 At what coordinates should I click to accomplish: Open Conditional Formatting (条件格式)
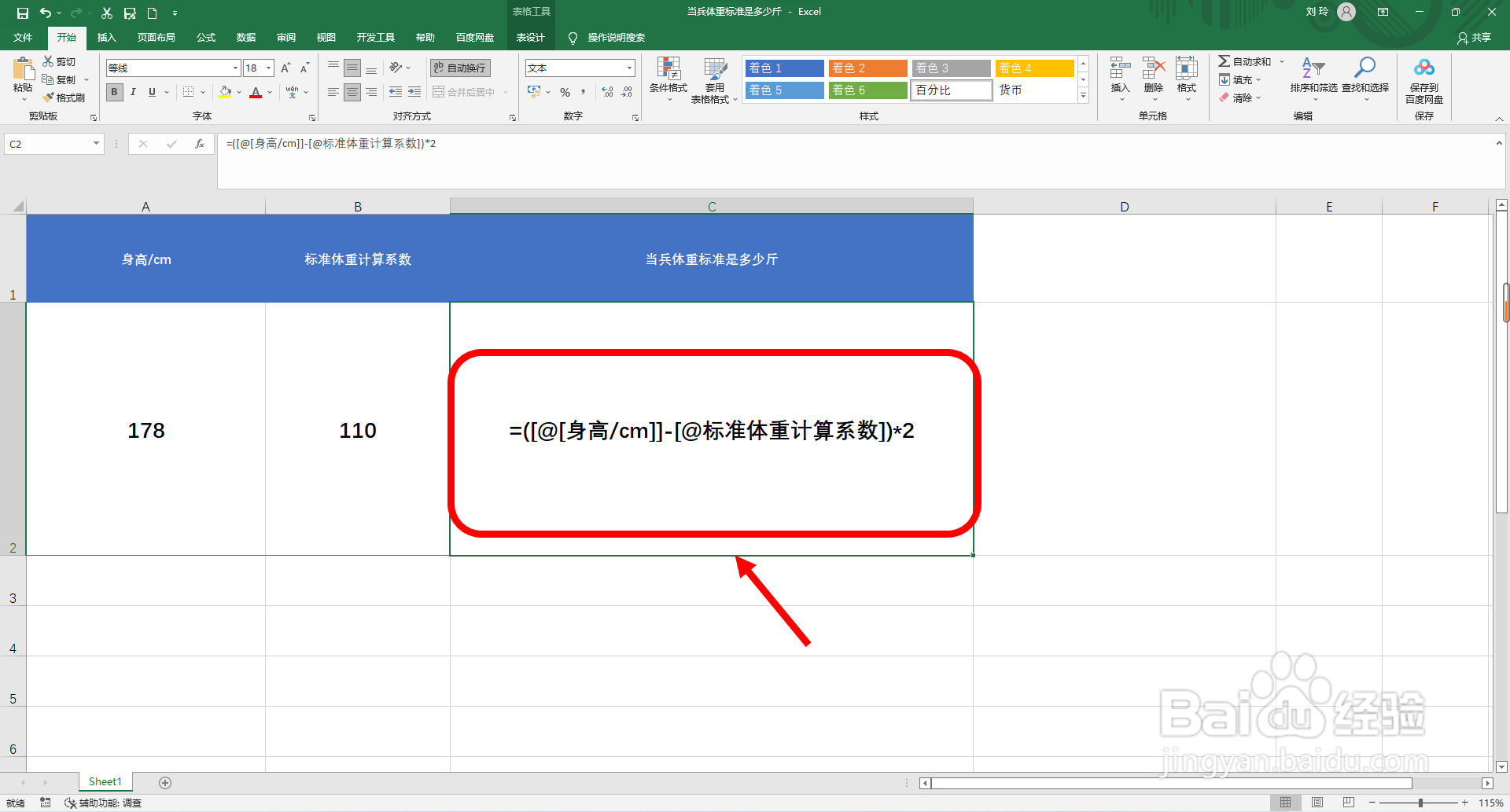click(x=668, y=79)
